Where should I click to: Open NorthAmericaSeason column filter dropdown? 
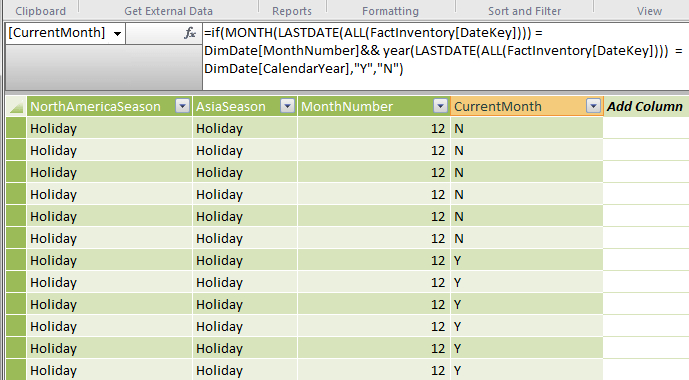pos(182,106)
